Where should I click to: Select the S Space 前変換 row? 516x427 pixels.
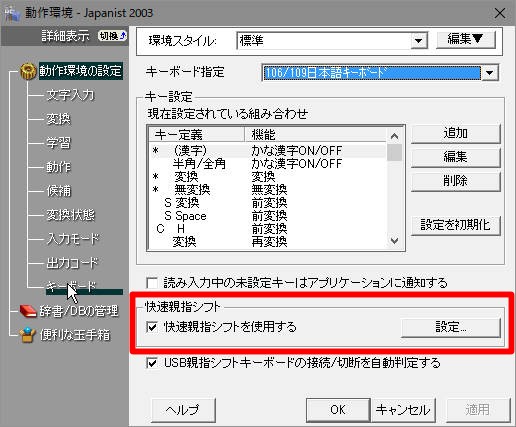tap(268, 216)
